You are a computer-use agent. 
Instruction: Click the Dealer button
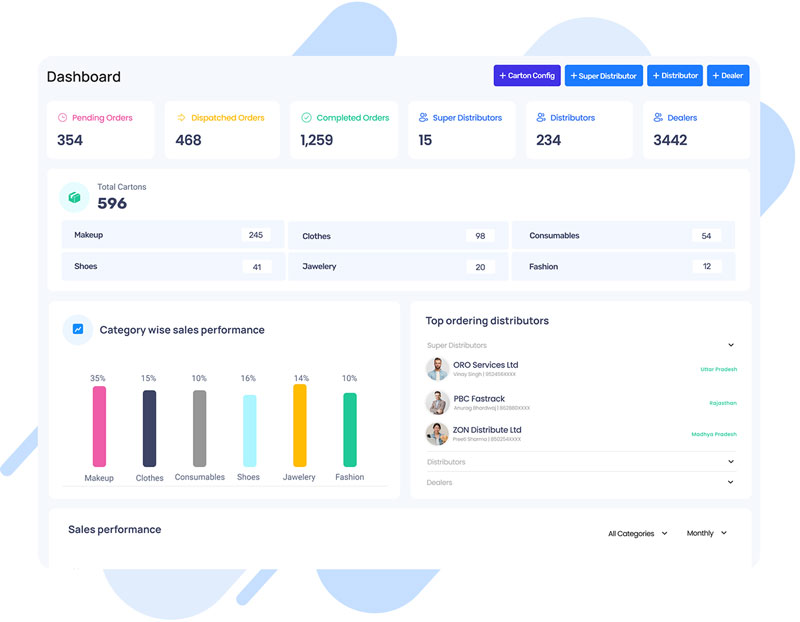point(728,75)
